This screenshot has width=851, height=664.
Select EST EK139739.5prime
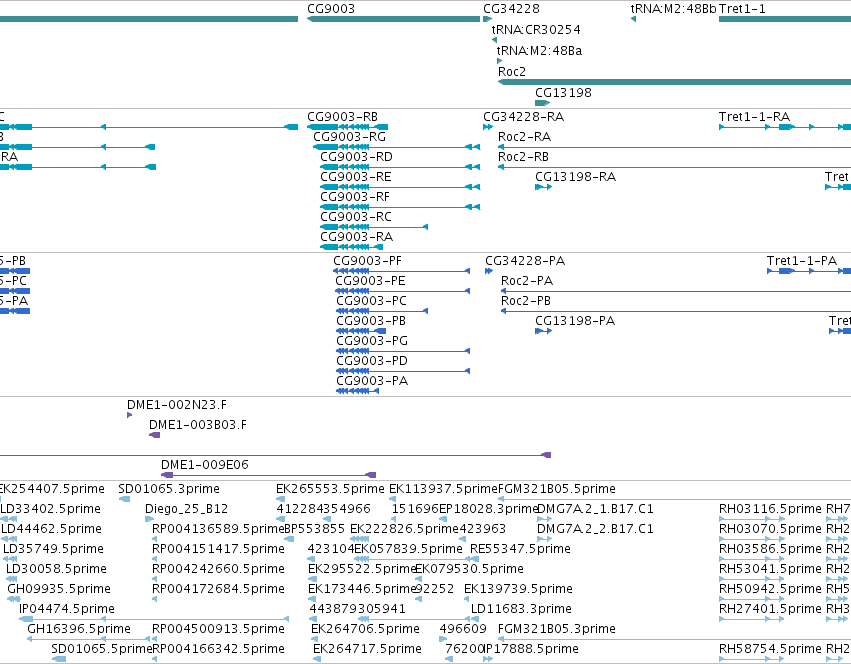click(467, 599)
